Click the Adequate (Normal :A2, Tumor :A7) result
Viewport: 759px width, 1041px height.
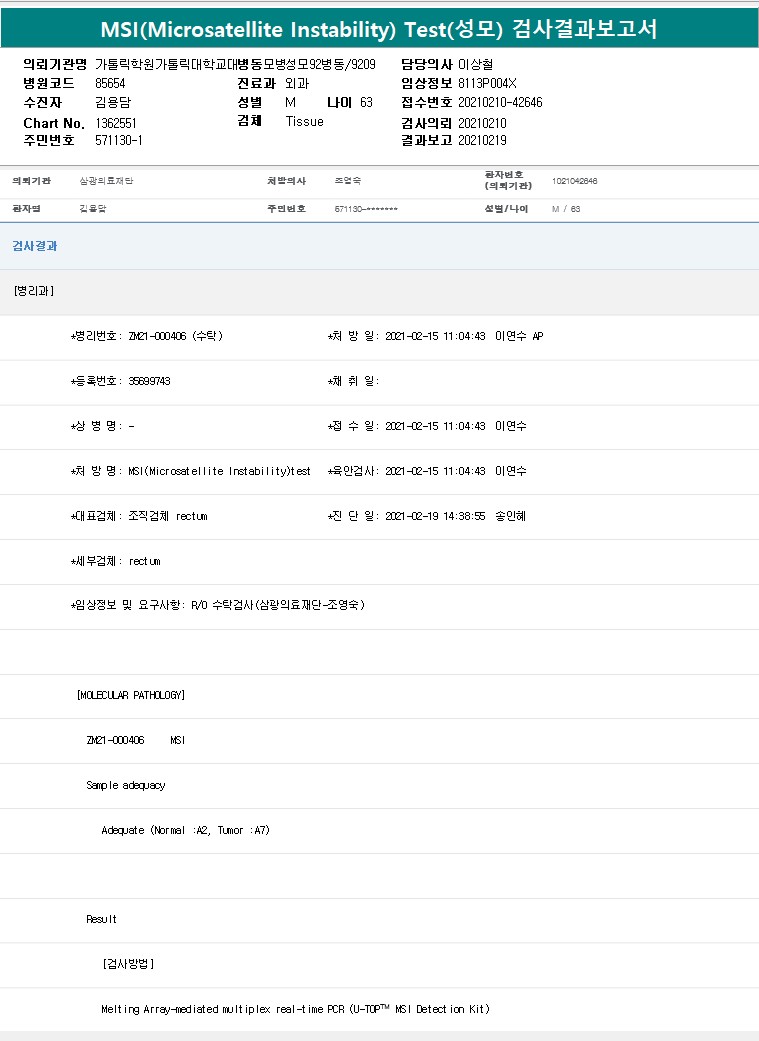click(x=186, y=830)
